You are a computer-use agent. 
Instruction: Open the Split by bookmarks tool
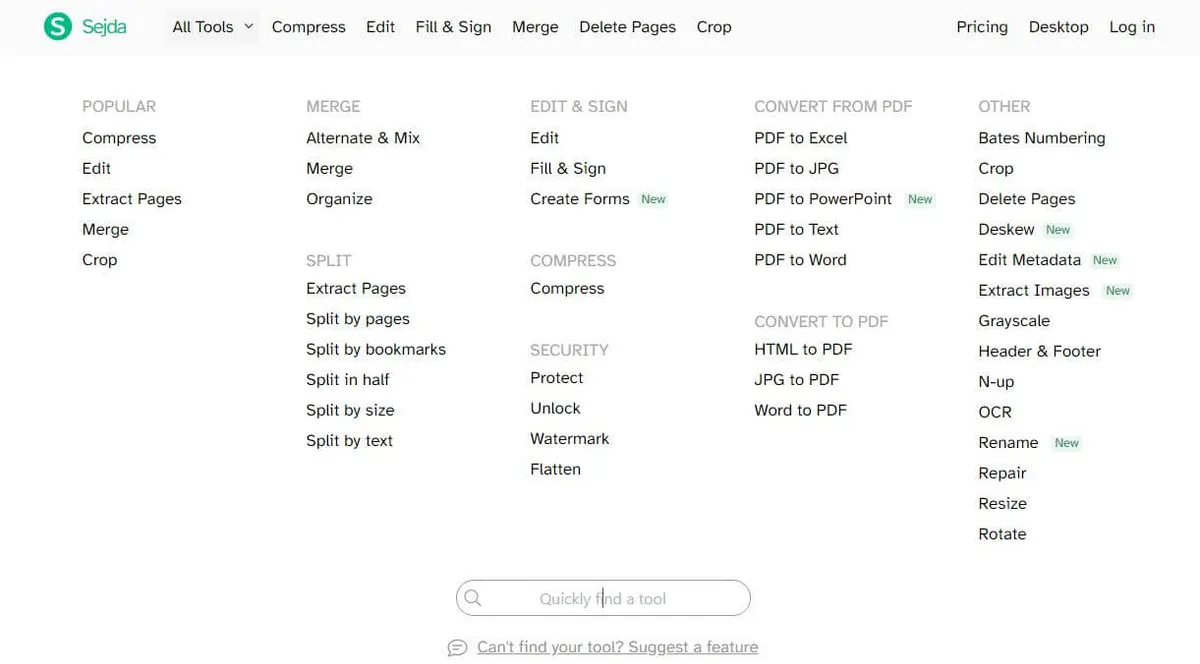[376, 349]
